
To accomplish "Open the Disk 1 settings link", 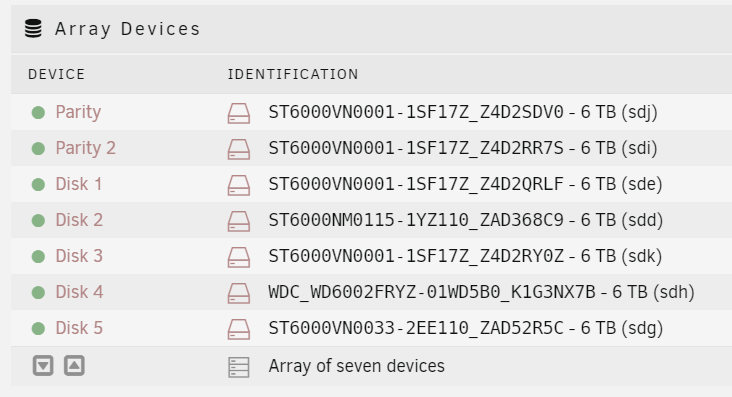I will tap(78, 184).
